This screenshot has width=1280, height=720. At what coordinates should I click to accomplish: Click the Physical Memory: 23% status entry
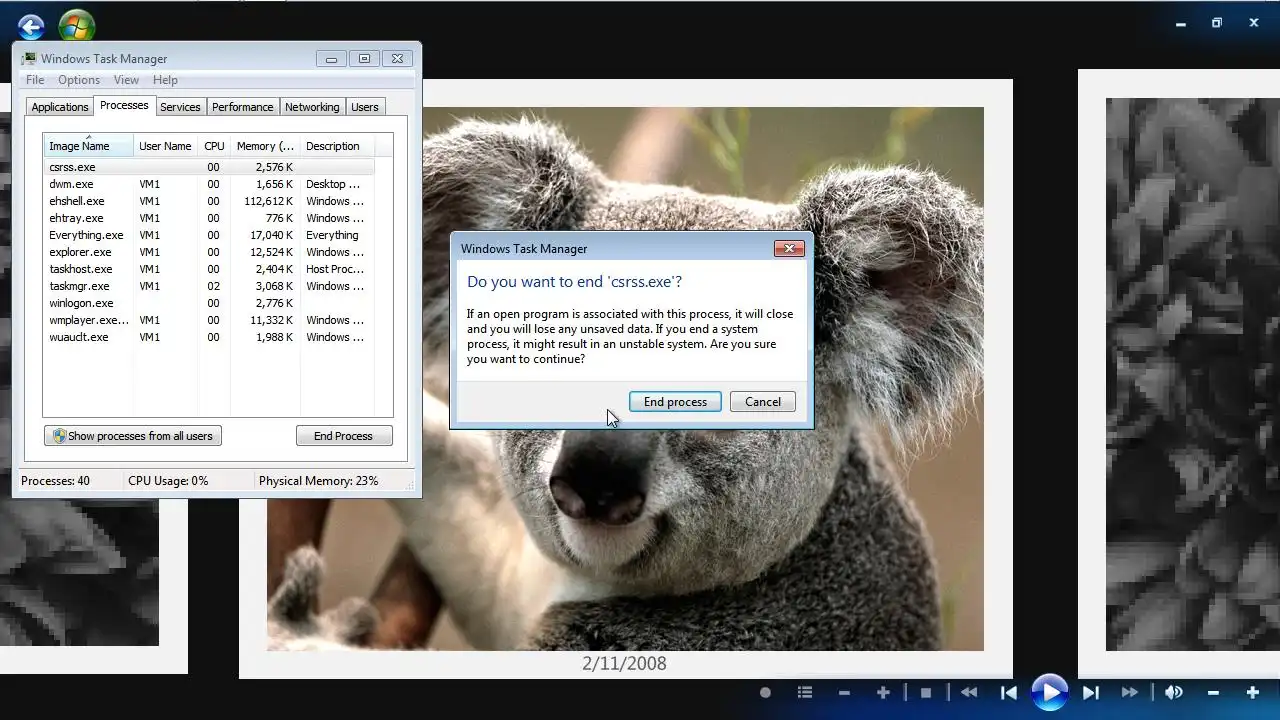coord(318,481)
